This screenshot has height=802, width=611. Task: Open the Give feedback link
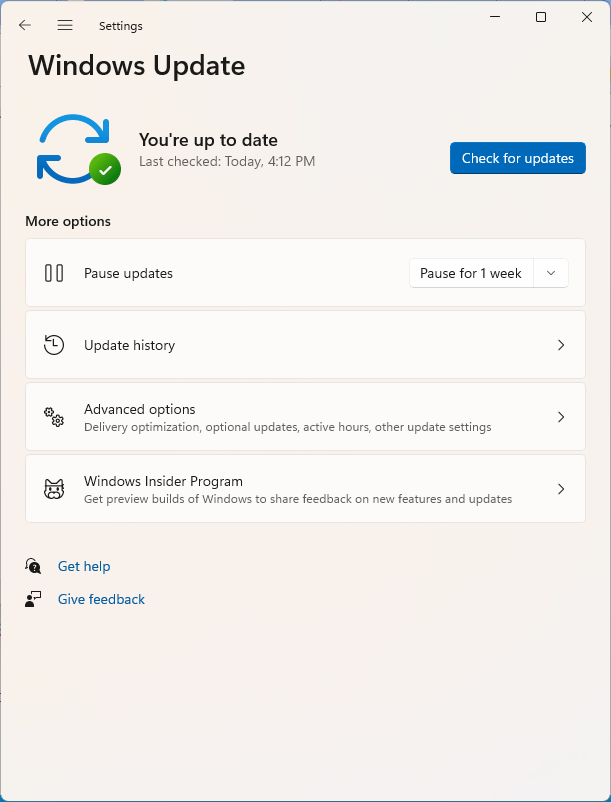101,599
